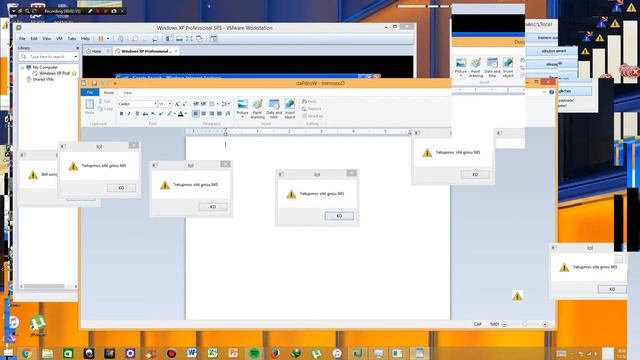This screenshot has width=640, height=360.
Task: Click Copy in WordPad Clipboard group
Action: click(105, 109)
